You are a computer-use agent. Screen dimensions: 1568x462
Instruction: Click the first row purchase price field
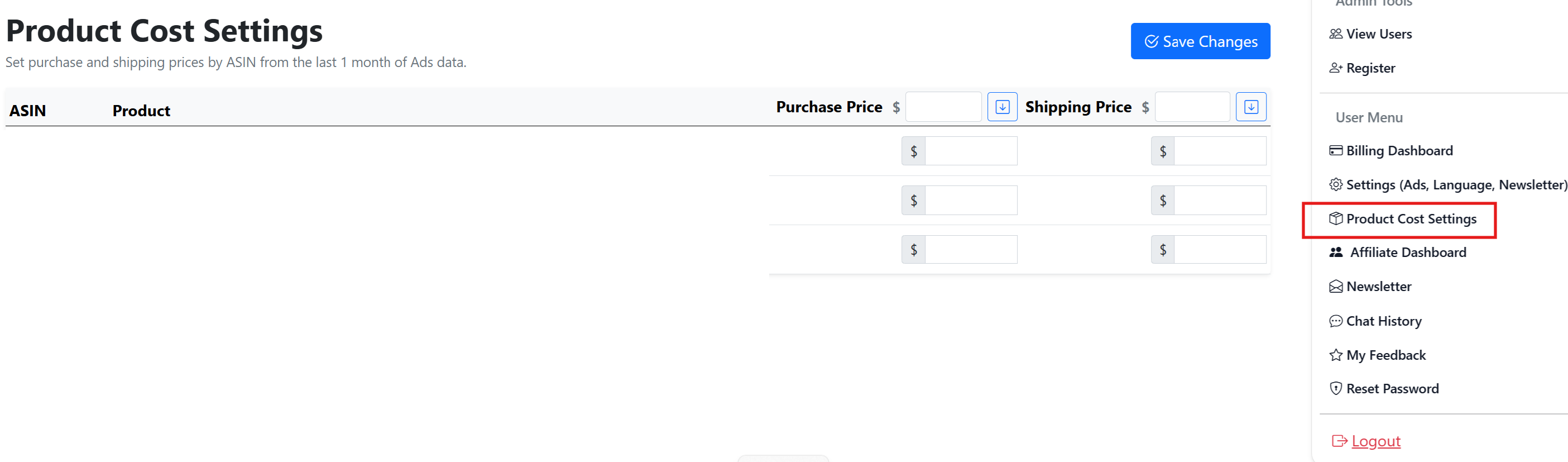pos(970,151)
